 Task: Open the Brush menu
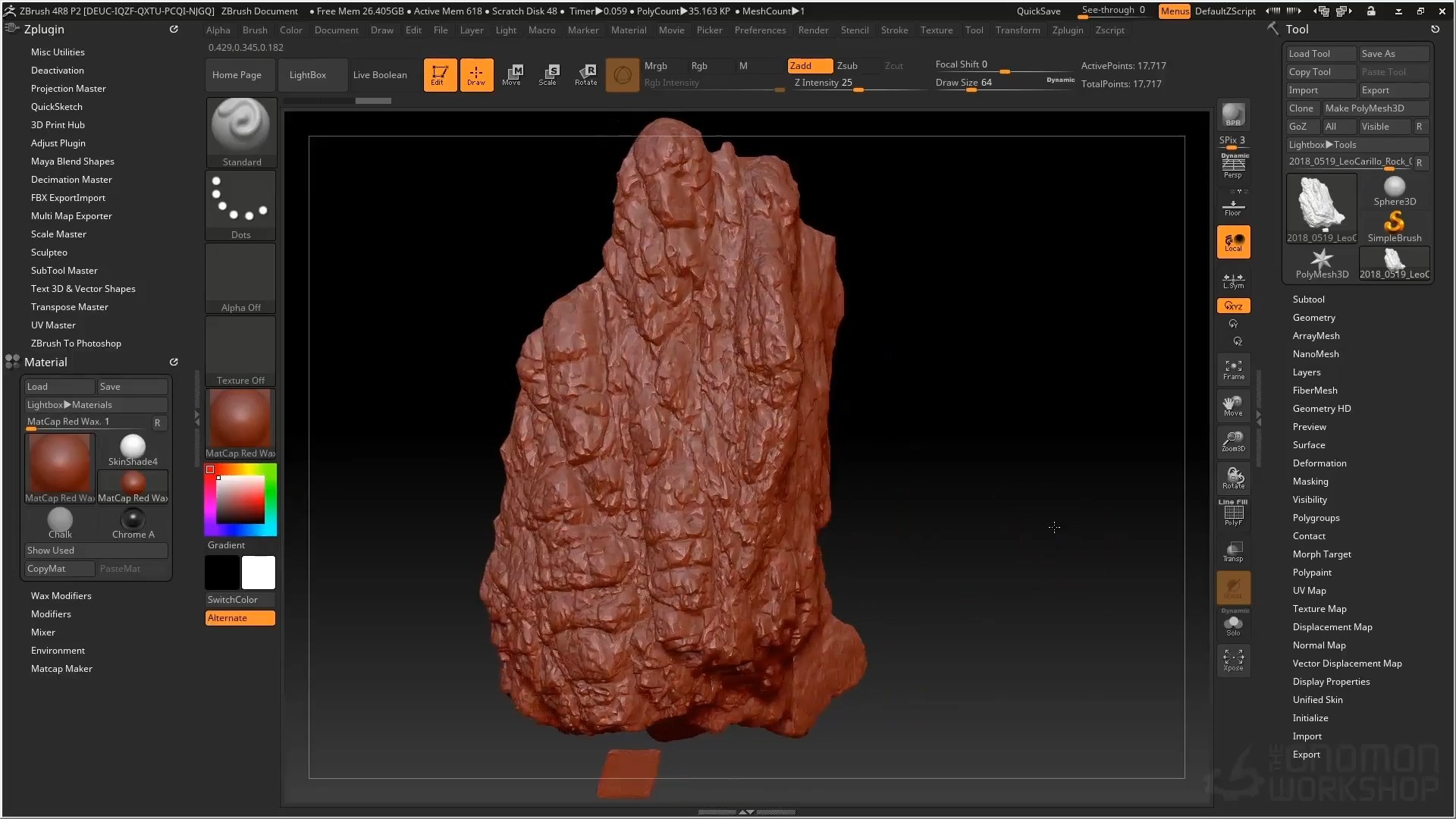pos(255,30)
